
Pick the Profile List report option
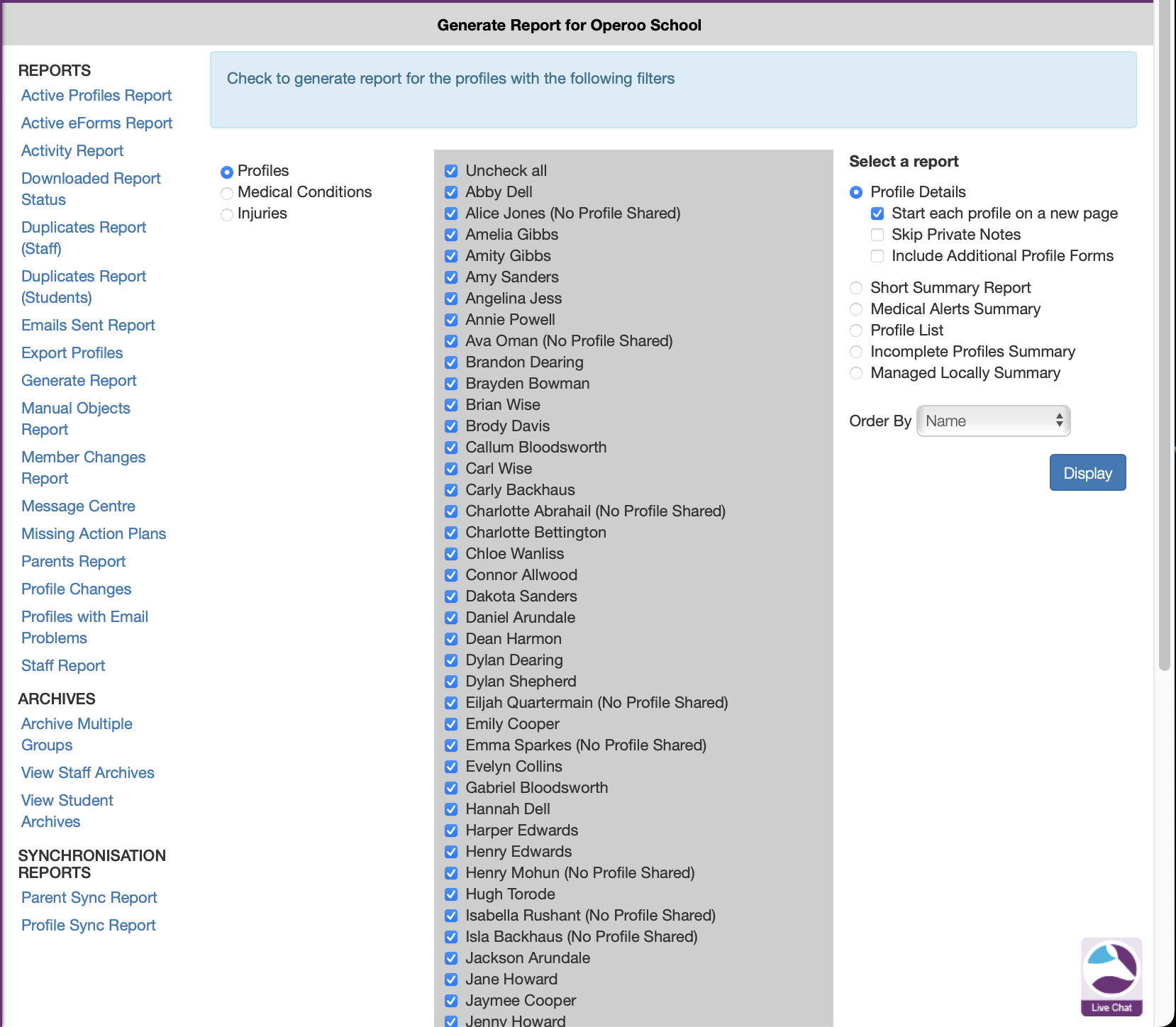click(856, 331)
